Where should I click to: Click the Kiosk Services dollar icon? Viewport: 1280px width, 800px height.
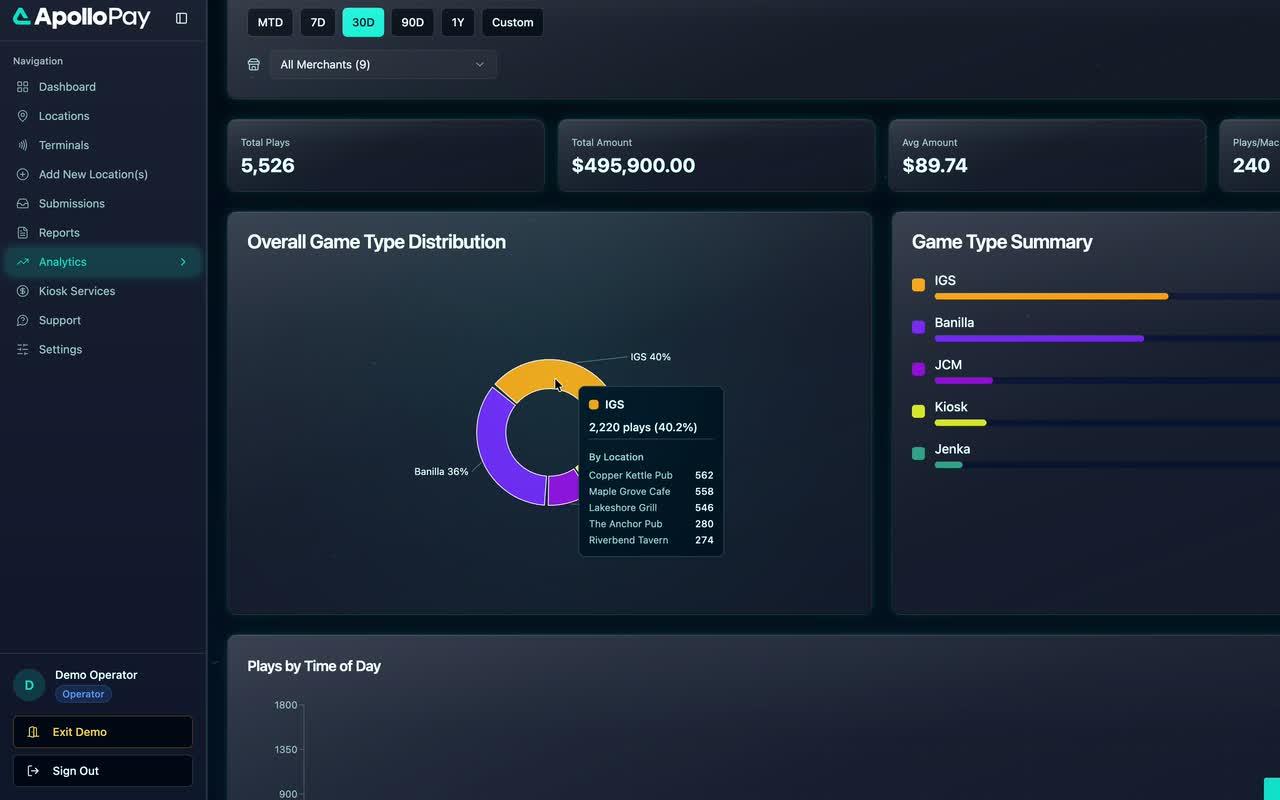coord(23,291)
